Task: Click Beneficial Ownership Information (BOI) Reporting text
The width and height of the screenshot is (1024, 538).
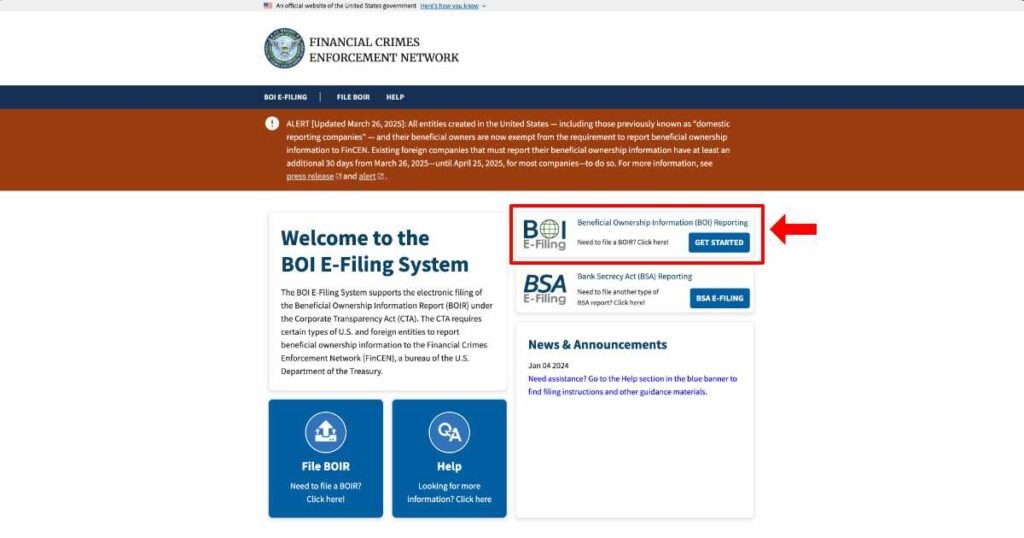Action: coord(662,223)
